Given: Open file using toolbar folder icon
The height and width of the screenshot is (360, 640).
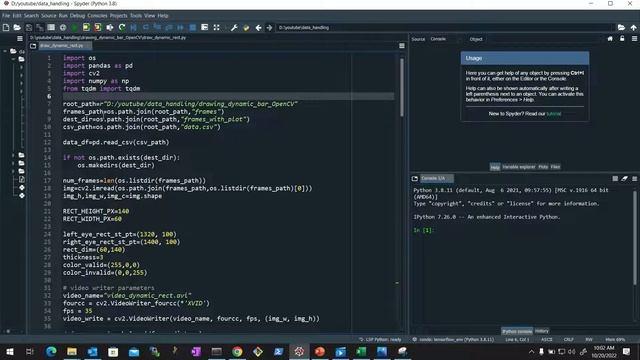Looking at the screenshot, I should pos(17,27).
